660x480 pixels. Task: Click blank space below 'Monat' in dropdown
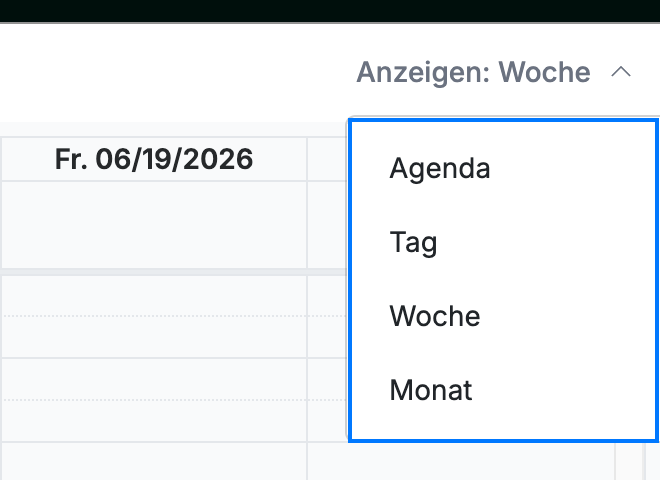tap(503, 433)
